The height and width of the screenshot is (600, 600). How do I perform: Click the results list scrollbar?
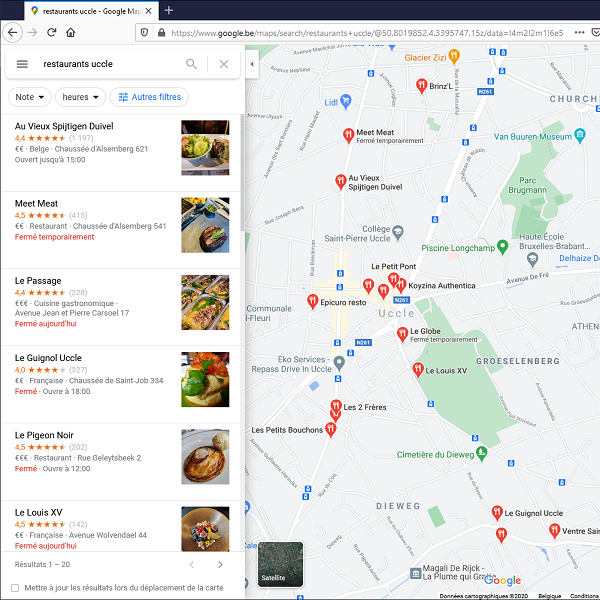(242, 172)
